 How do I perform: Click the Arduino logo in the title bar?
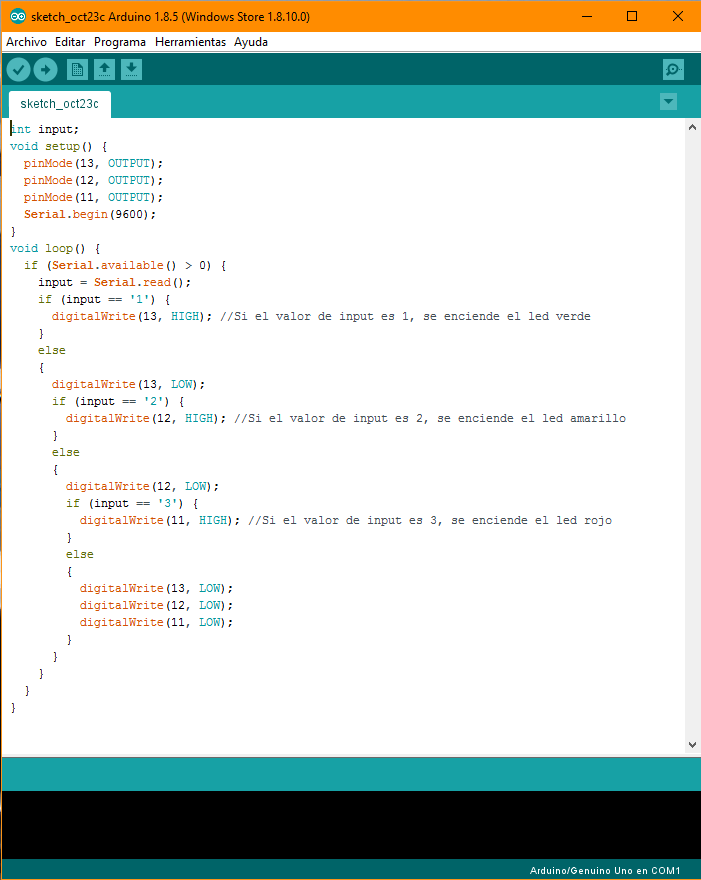(18, 16)
